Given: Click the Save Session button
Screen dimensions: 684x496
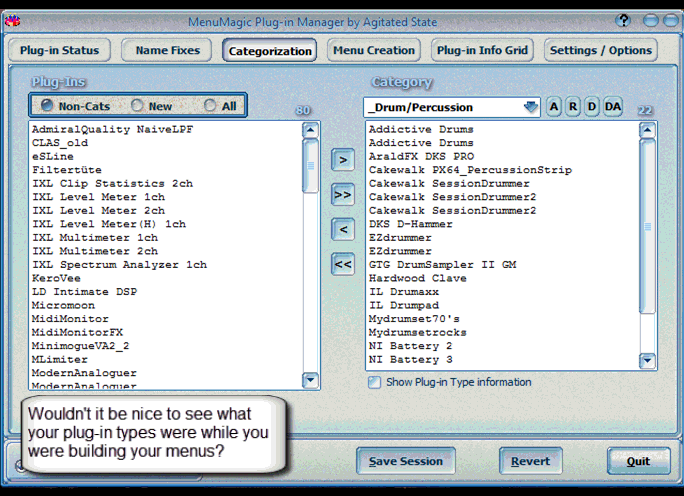Looking at the screenshot, I should (406, 461).
